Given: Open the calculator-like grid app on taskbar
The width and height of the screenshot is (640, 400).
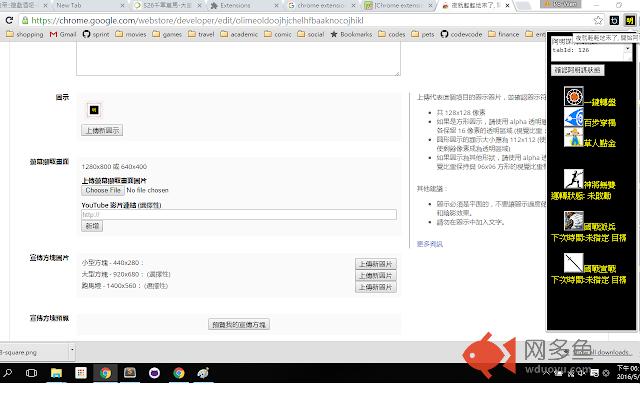Looking at the screenshot, I should point(81,373).
